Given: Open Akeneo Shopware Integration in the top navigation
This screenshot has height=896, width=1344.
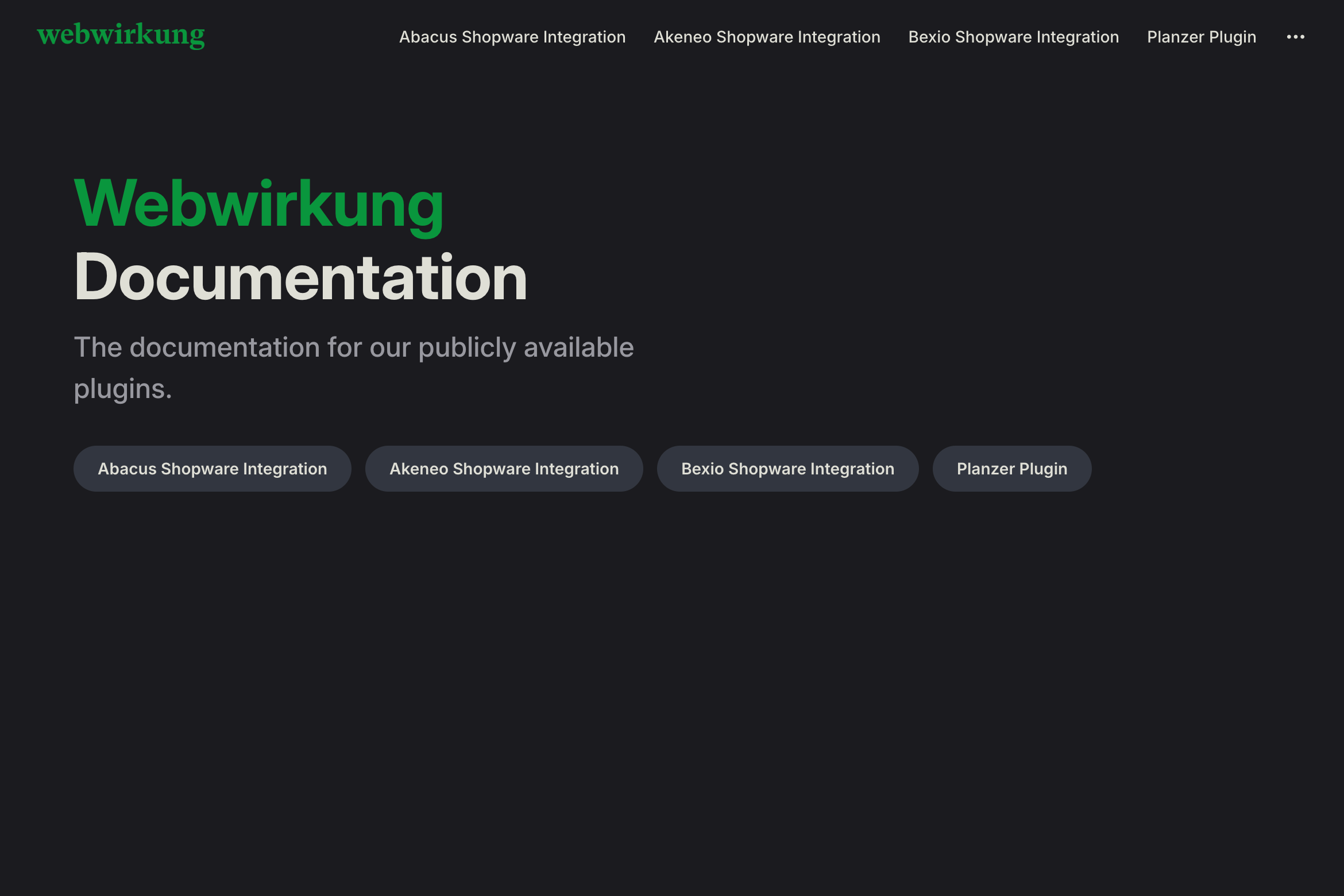Looking at the screenshot, I should tap(767, 37).
